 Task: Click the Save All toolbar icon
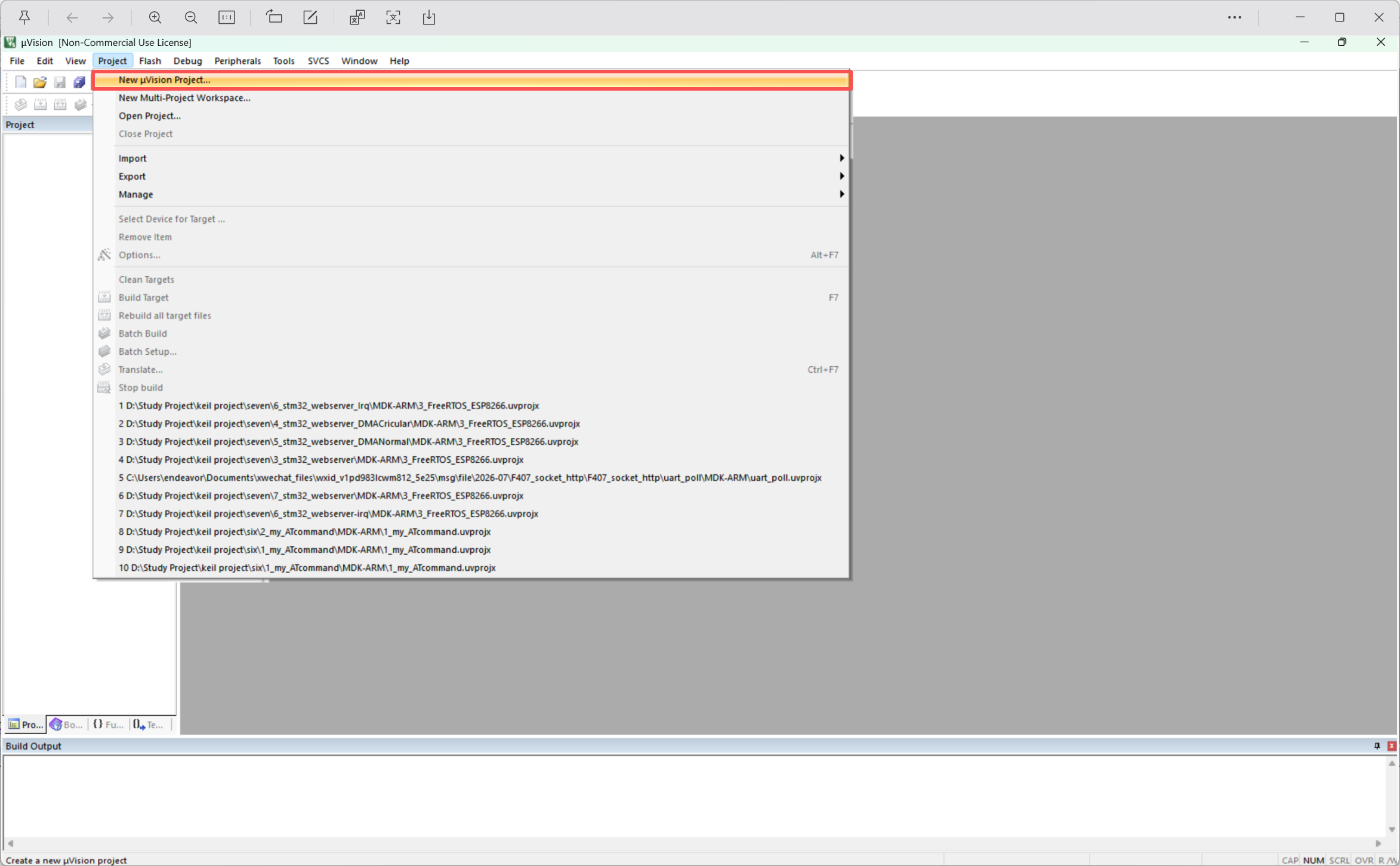pyautogui.click(x=79, y=82)
